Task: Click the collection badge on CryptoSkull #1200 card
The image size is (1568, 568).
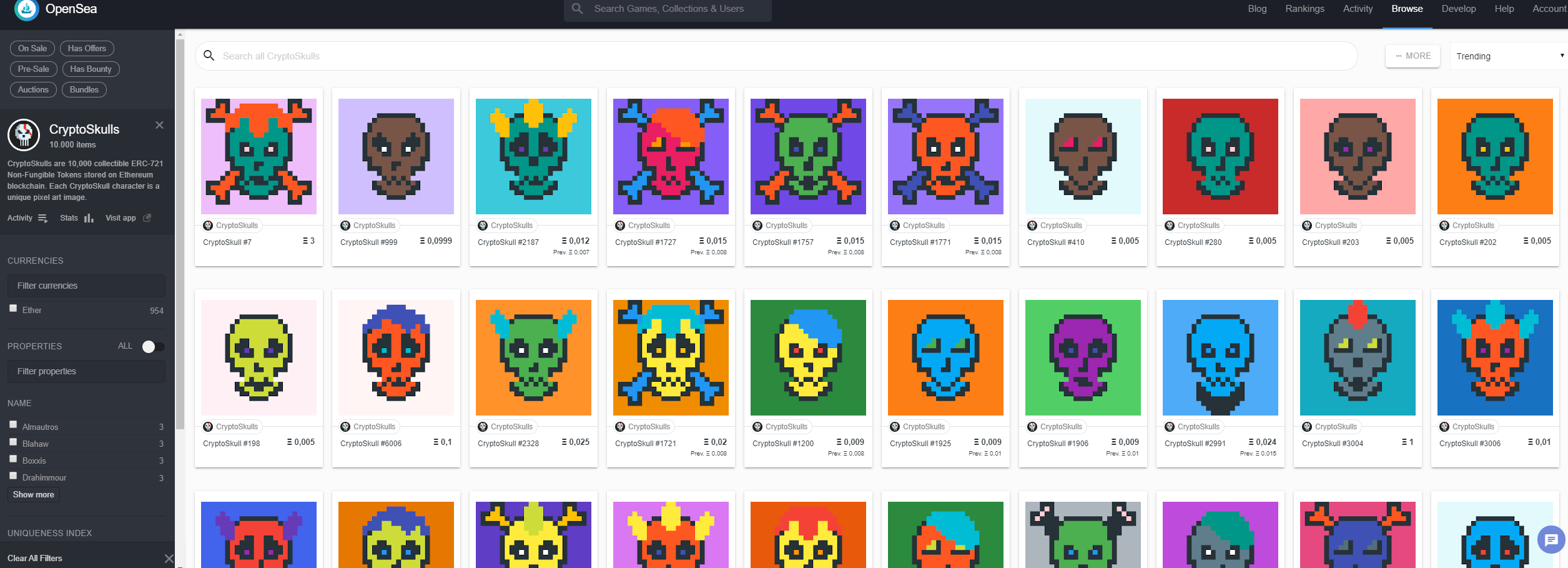Action: (781, 427)
